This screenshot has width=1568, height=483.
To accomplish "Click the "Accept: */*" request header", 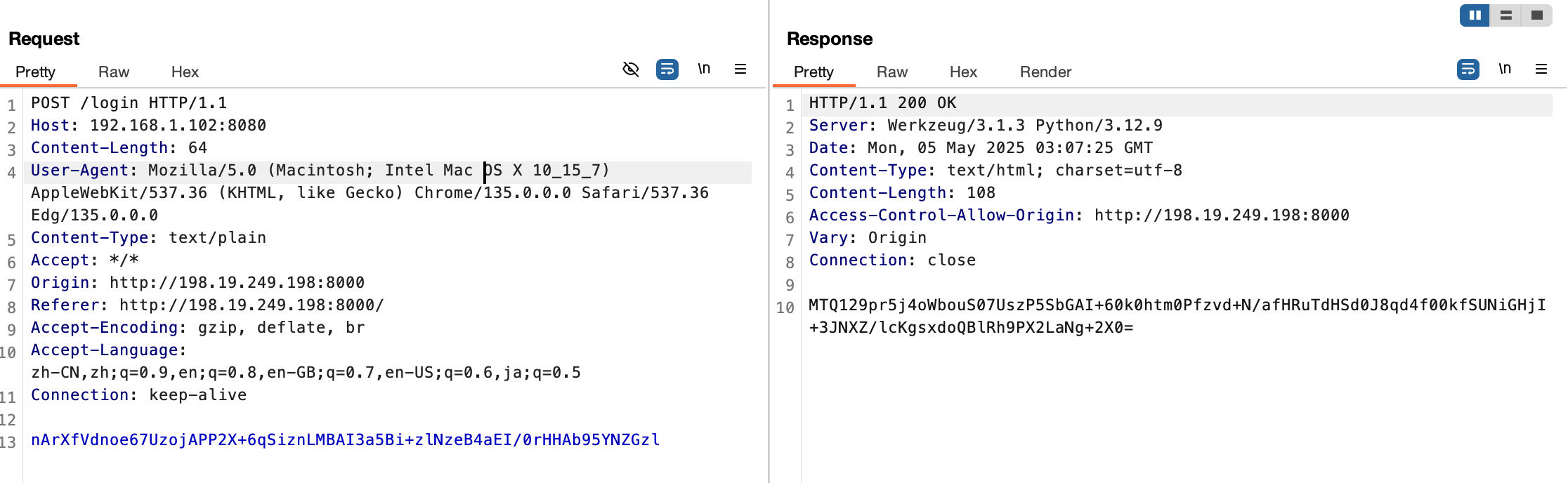I will (x=85, y=260).
